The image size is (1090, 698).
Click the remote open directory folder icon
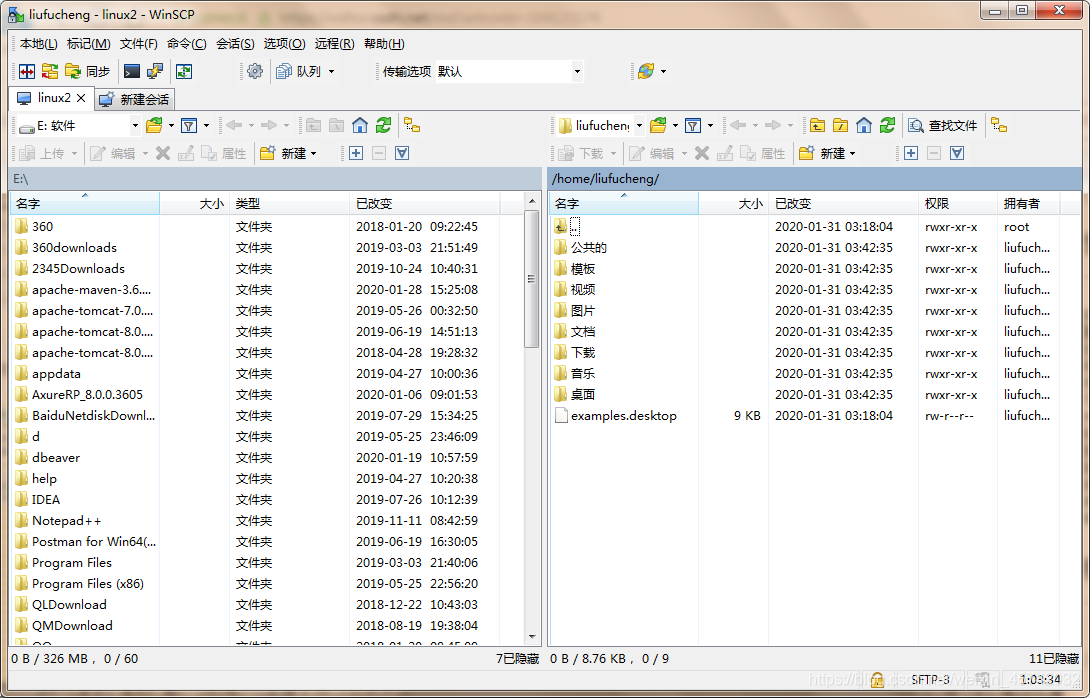(658, 126)
